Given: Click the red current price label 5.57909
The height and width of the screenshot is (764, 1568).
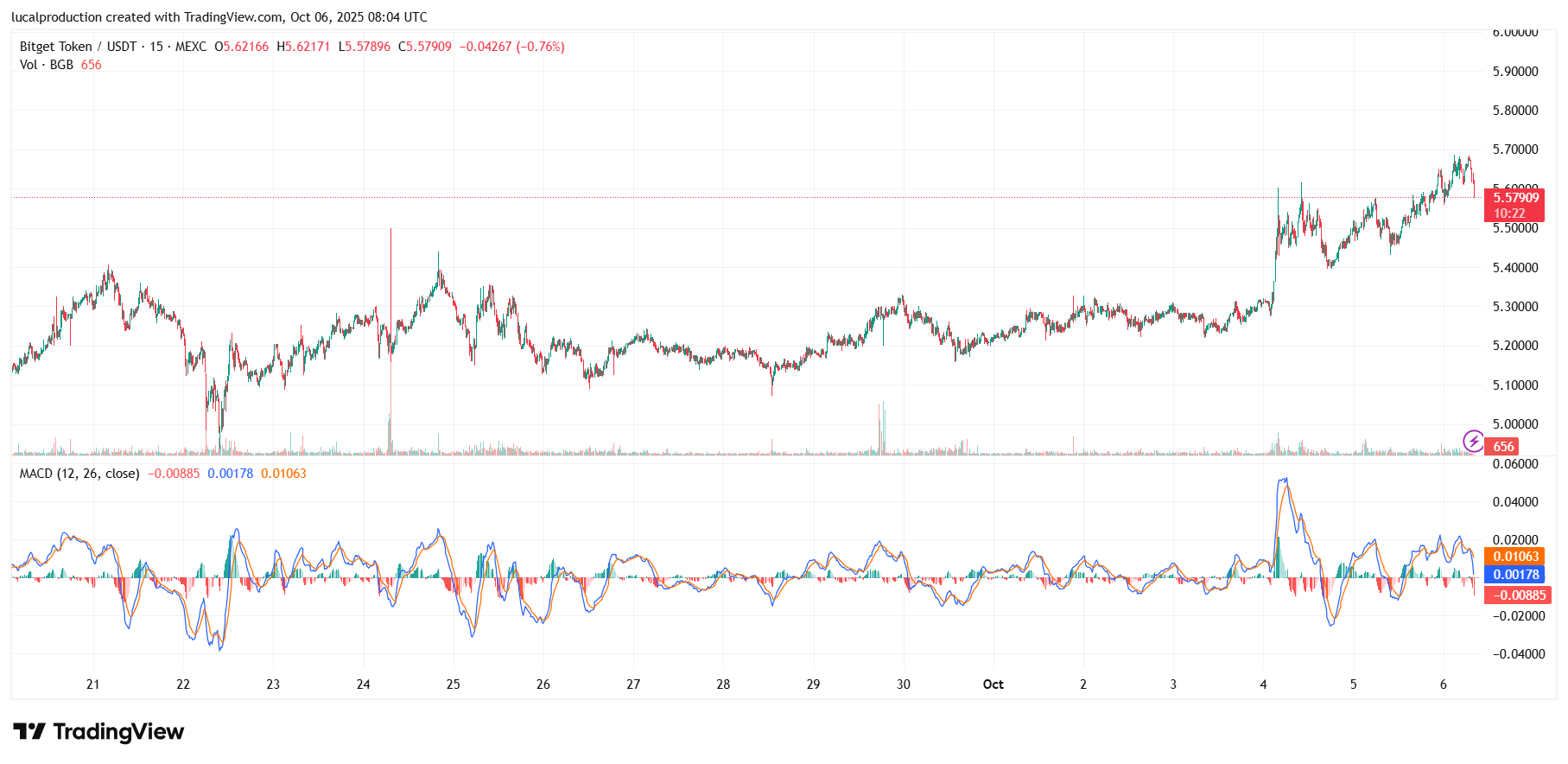Looking at the screenshot, I should click(x=1515, y=198).
